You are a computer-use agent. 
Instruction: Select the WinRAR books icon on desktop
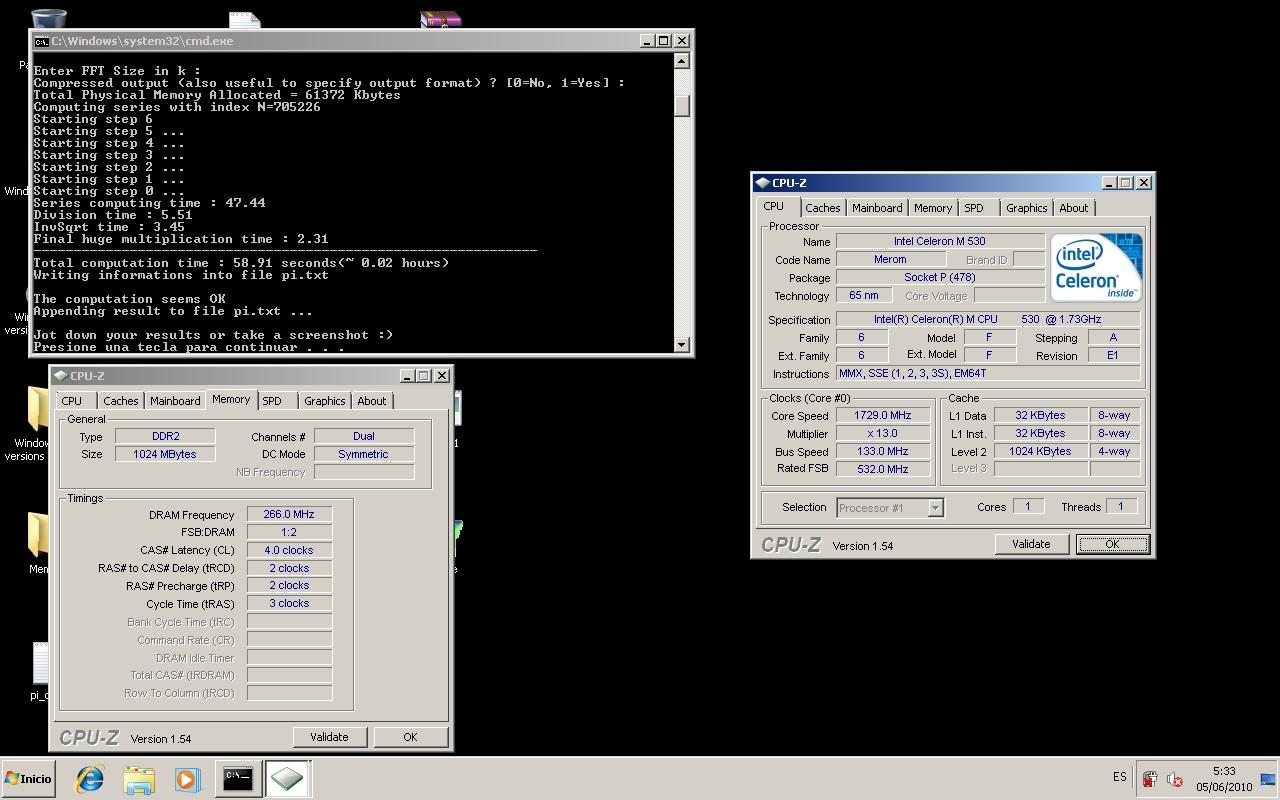pos(440,19)
